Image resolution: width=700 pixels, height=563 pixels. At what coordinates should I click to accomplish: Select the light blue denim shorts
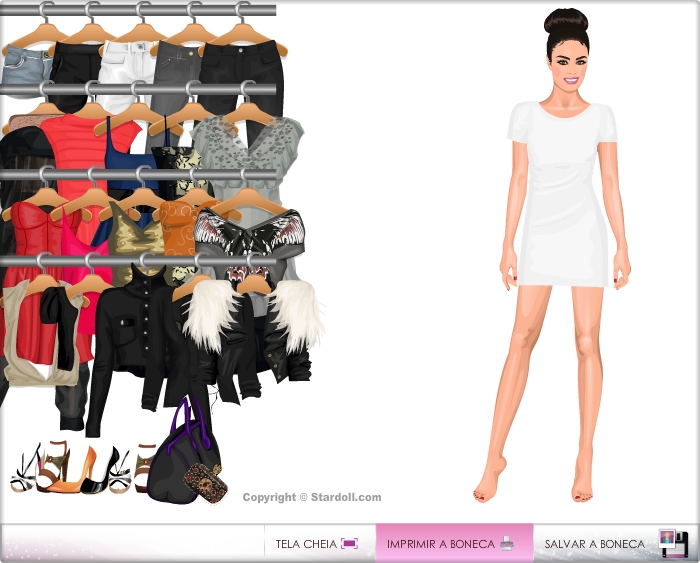pyautogui.click(x=26, y=67)
